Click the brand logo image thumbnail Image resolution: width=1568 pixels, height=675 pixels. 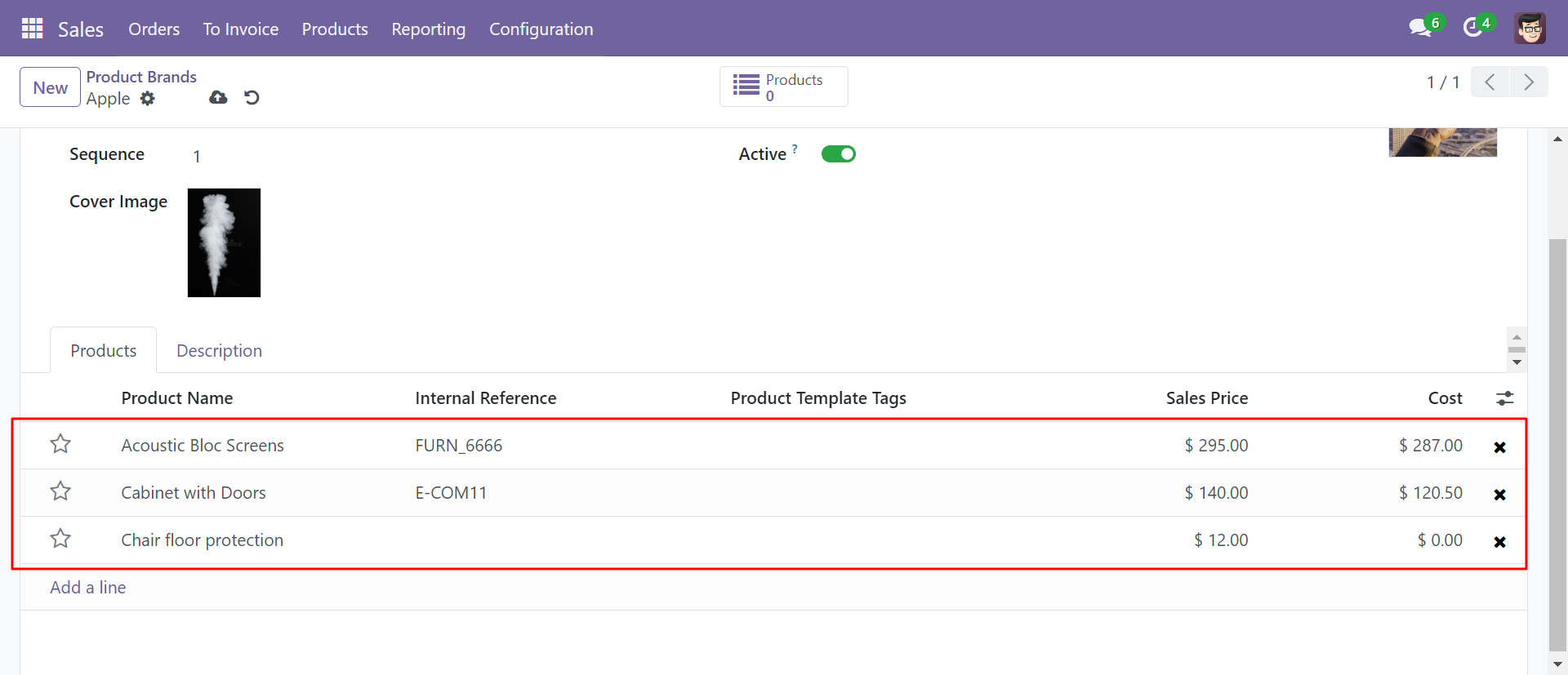tap(1443, 142)
